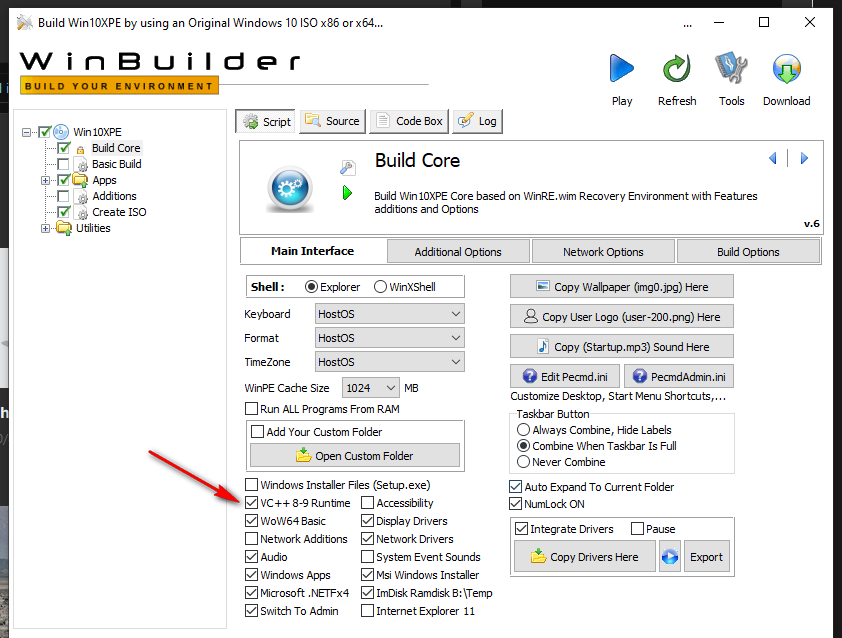Open the Keyboard dropdown

point(389,314)
